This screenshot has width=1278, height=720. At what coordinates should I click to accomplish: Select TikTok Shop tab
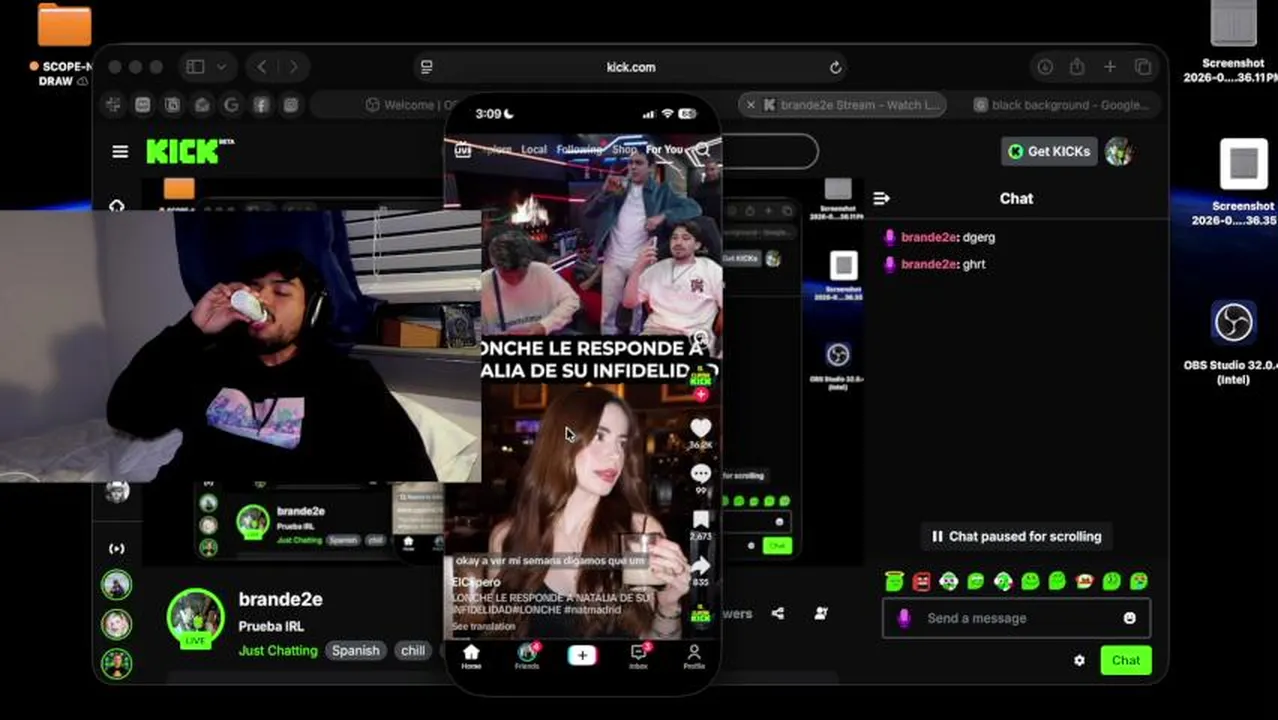point(624,150)
